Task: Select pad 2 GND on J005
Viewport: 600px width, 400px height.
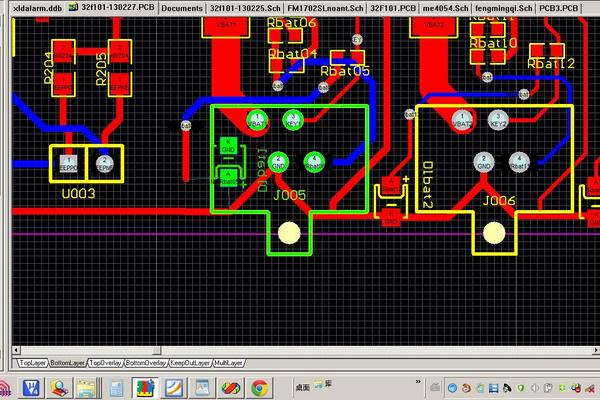Action: (278, 162)
